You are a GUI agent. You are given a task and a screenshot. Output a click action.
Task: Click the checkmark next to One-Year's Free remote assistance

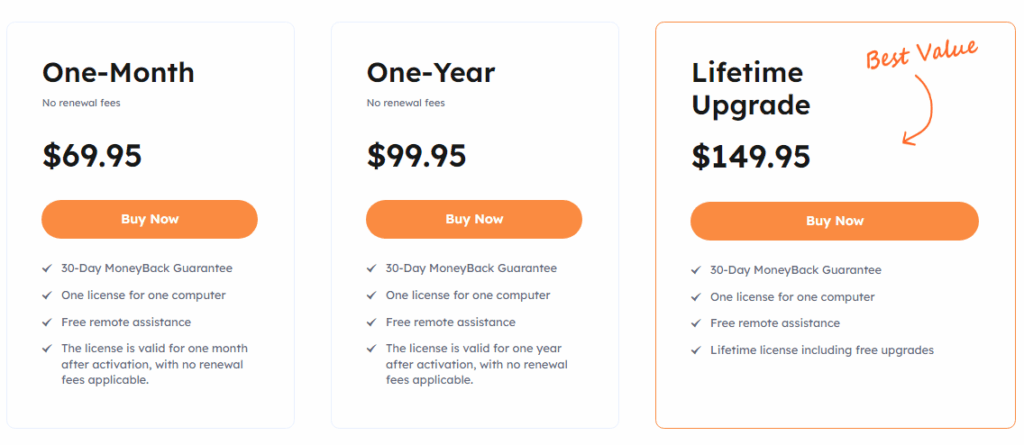(x=372, y=322)
